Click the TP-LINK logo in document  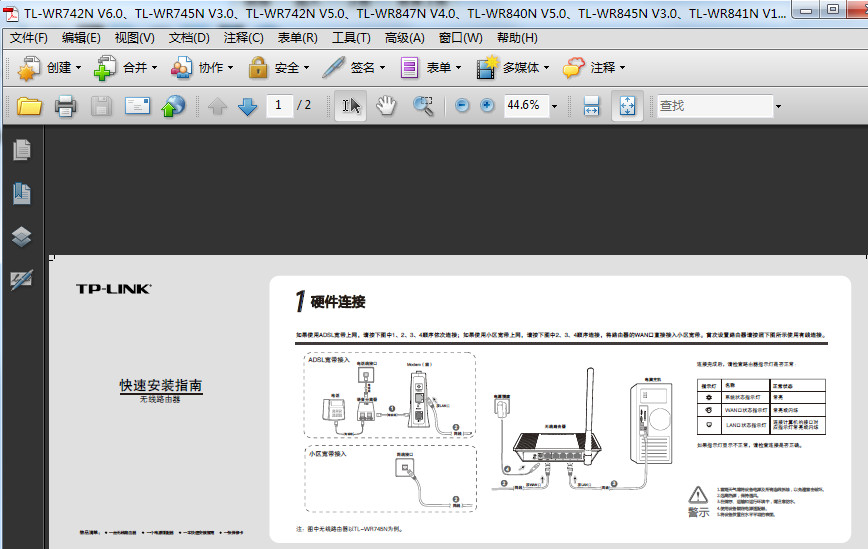pos(113,289)
